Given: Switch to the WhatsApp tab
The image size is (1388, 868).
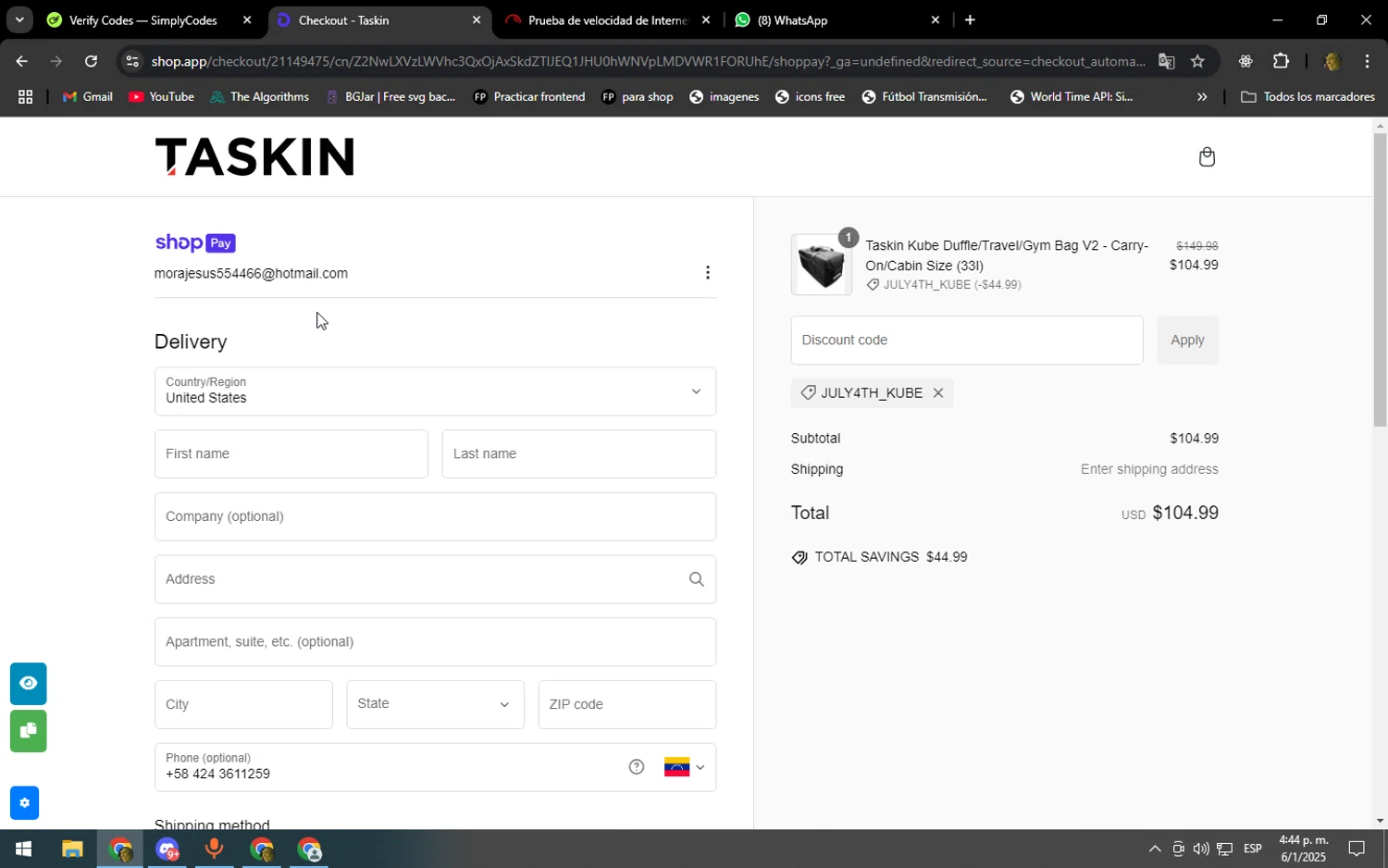Looking at the screenshot, I should (836, 19).
